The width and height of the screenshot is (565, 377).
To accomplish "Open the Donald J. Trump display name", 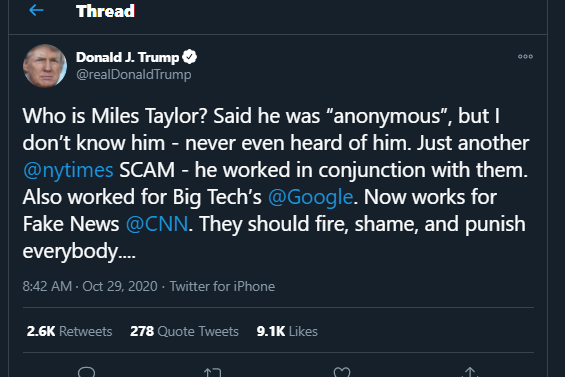I will pos(128,57).
